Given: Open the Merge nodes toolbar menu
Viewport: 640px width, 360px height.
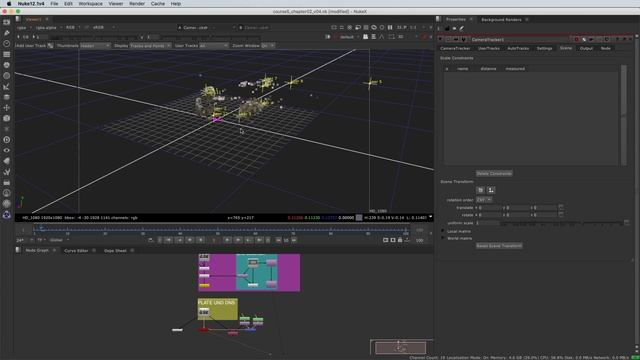Looking at the screenshot, I should pos(7,97).
